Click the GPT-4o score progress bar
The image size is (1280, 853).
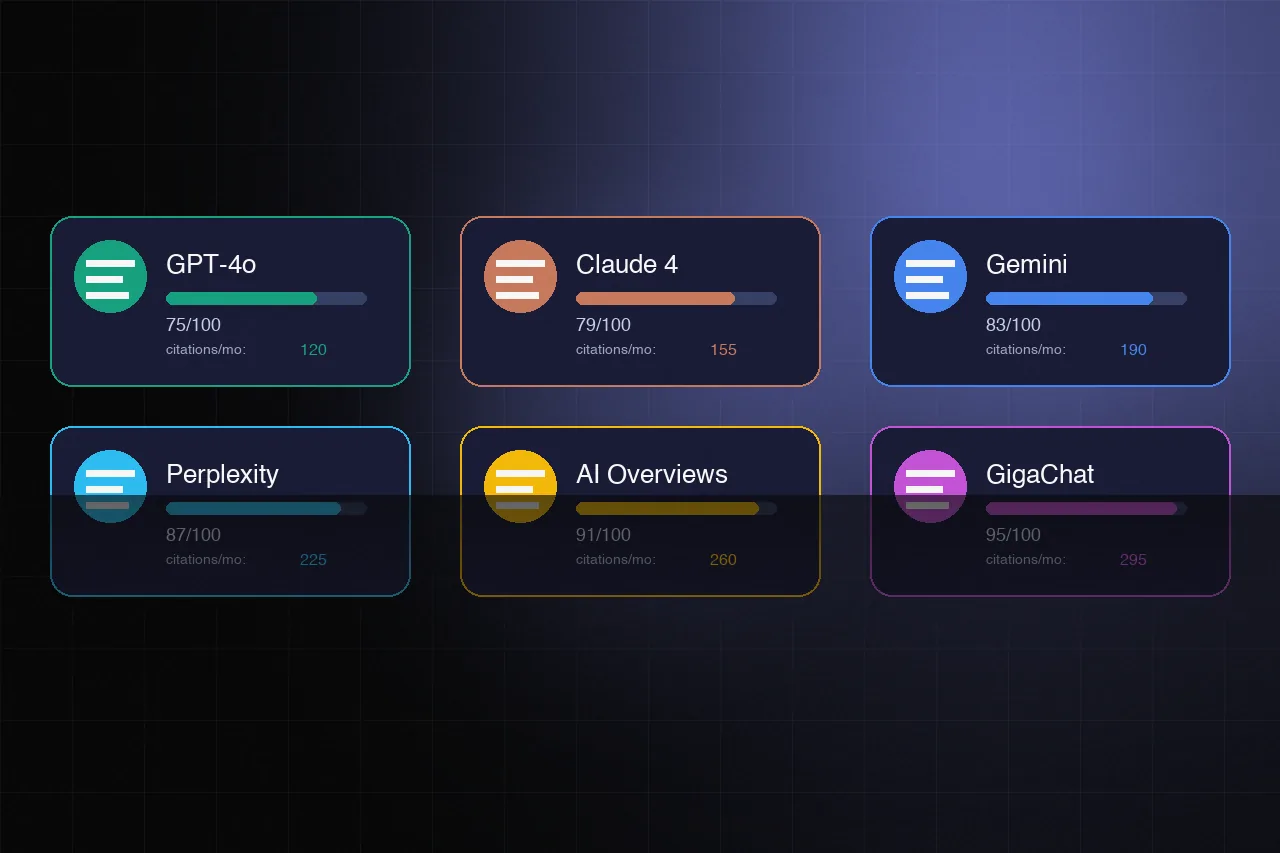266,298
